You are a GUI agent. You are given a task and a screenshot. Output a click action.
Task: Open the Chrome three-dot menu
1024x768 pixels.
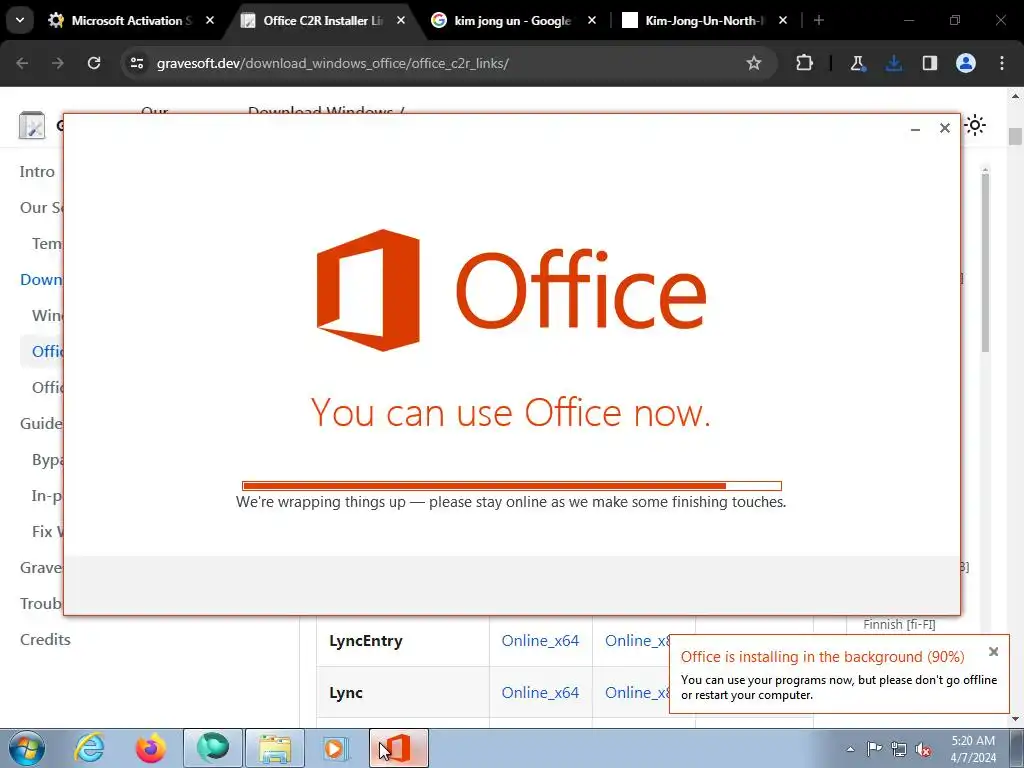tap(1002, 63)
